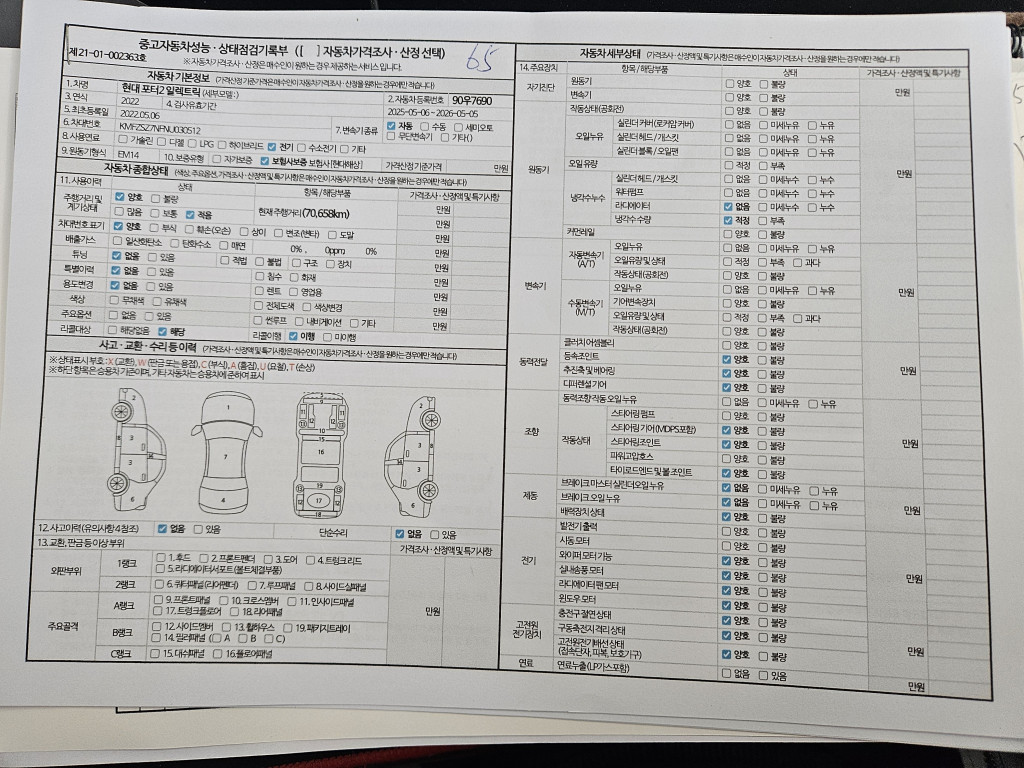Click the 현재 주행거리 70,658km field
The height and width of the screenshot is (768, 1024).
click(303, 214)
